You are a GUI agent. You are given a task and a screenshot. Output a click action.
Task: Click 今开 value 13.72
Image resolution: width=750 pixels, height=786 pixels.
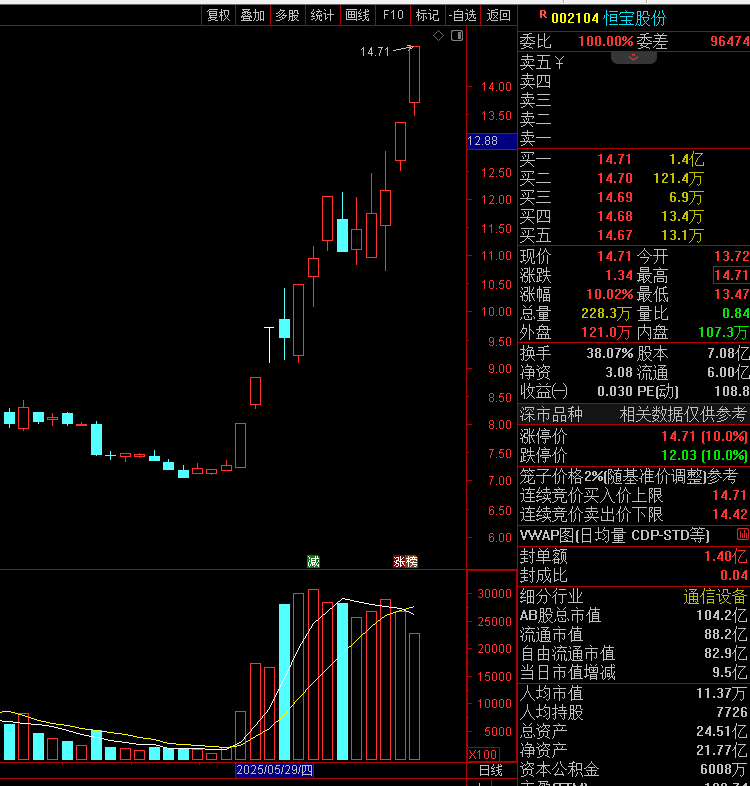pyautogui.click(x=731, y=256)
